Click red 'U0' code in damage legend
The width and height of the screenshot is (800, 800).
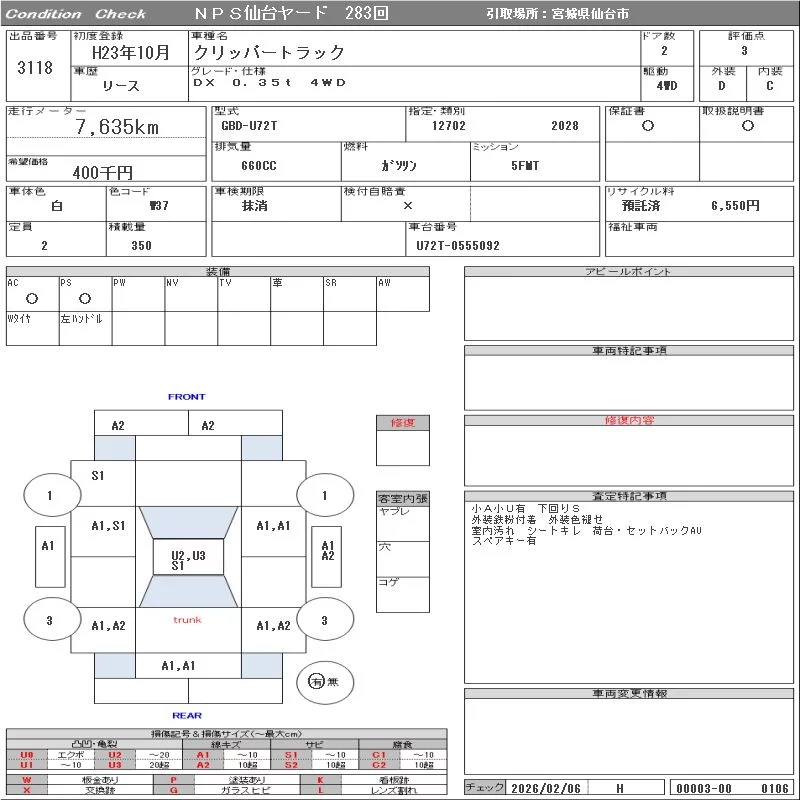coord(27,755)
